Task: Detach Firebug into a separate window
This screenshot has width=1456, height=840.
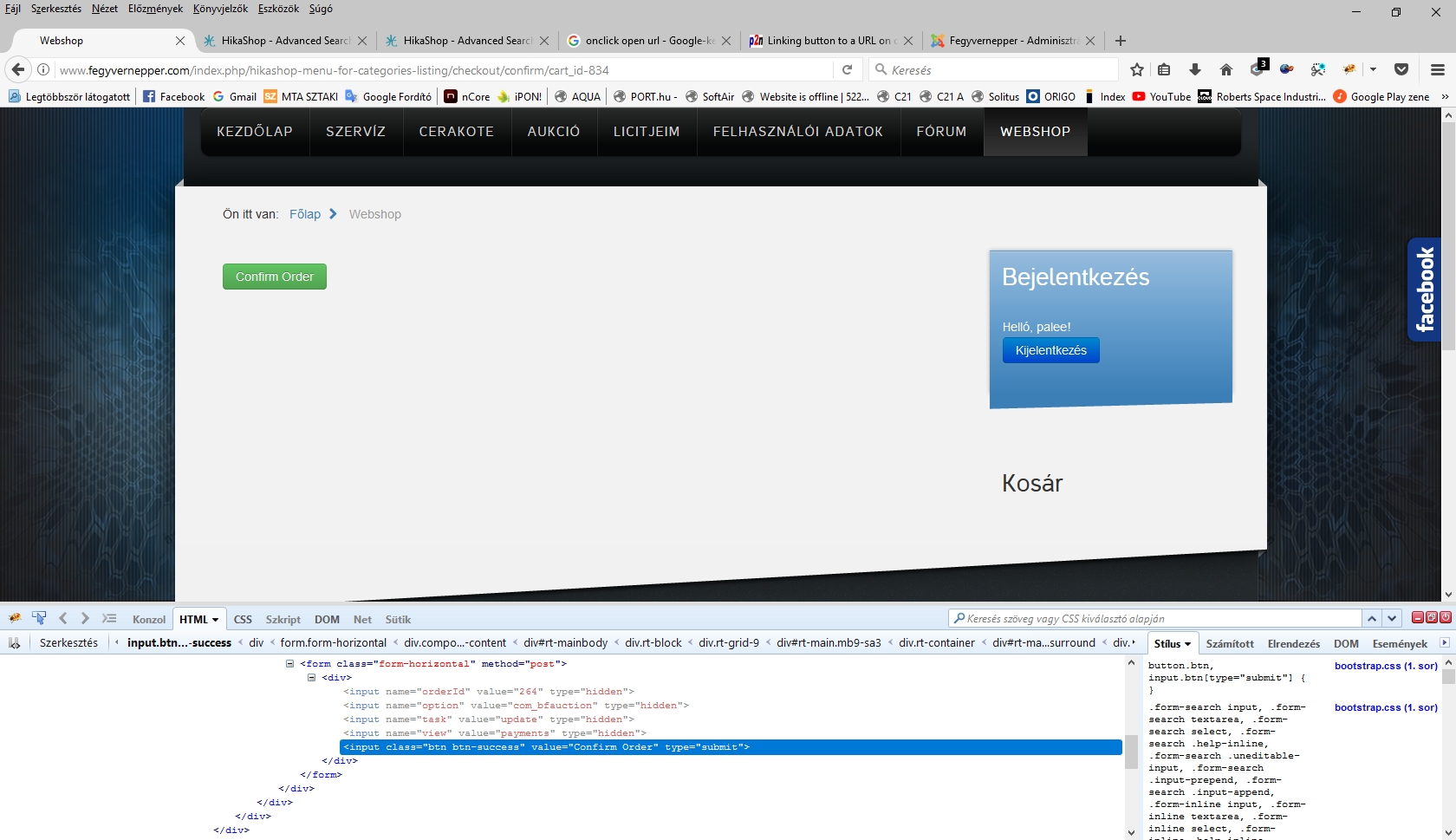Action: 1432,617
